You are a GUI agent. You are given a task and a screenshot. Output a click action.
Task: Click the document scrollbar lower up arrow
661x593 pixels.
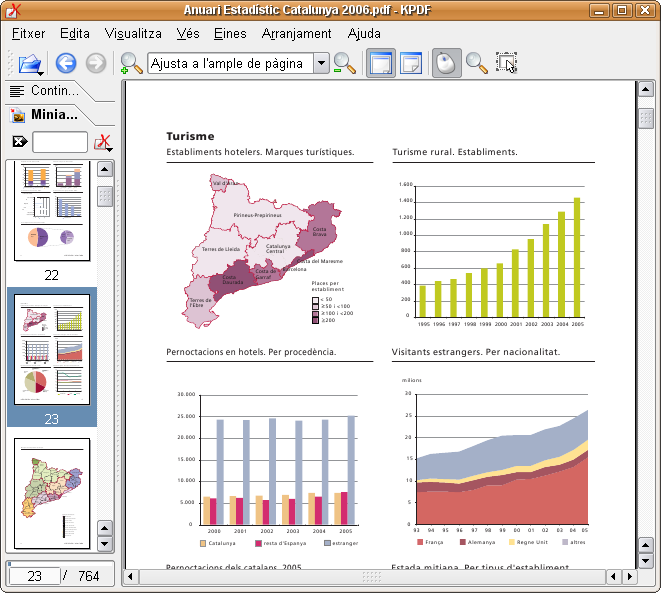click(x=645, y=545)
